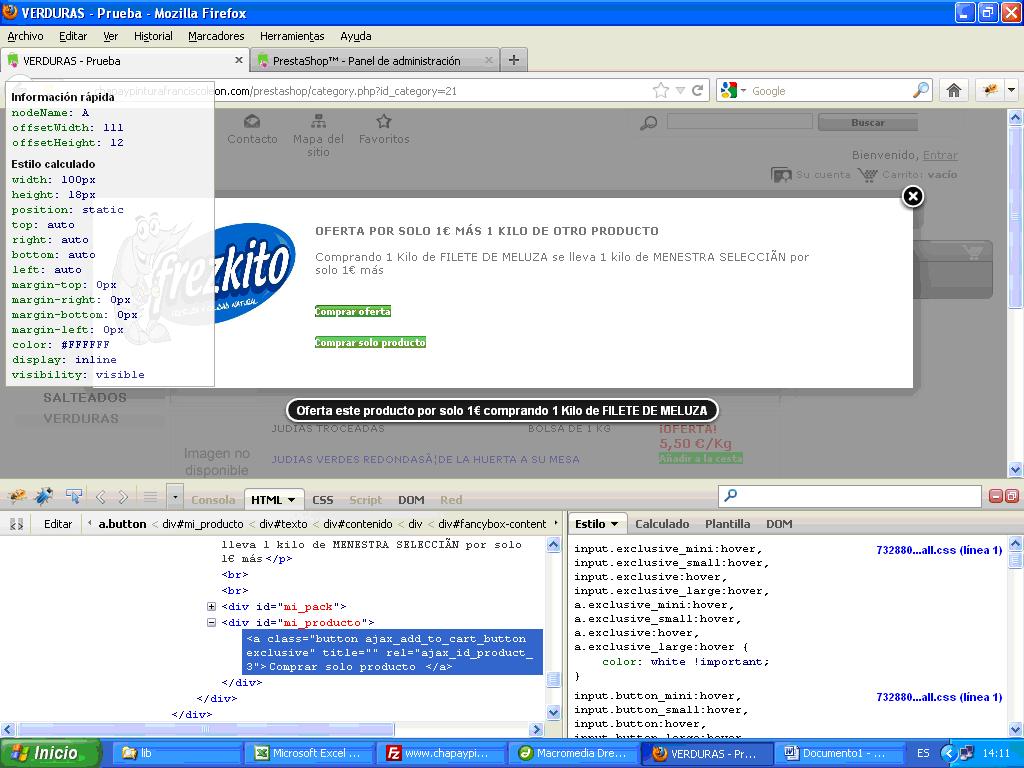Toggle Firebug command line lines icon
This screenshot has width=1024, height=768.
click(x=150, y=498)
